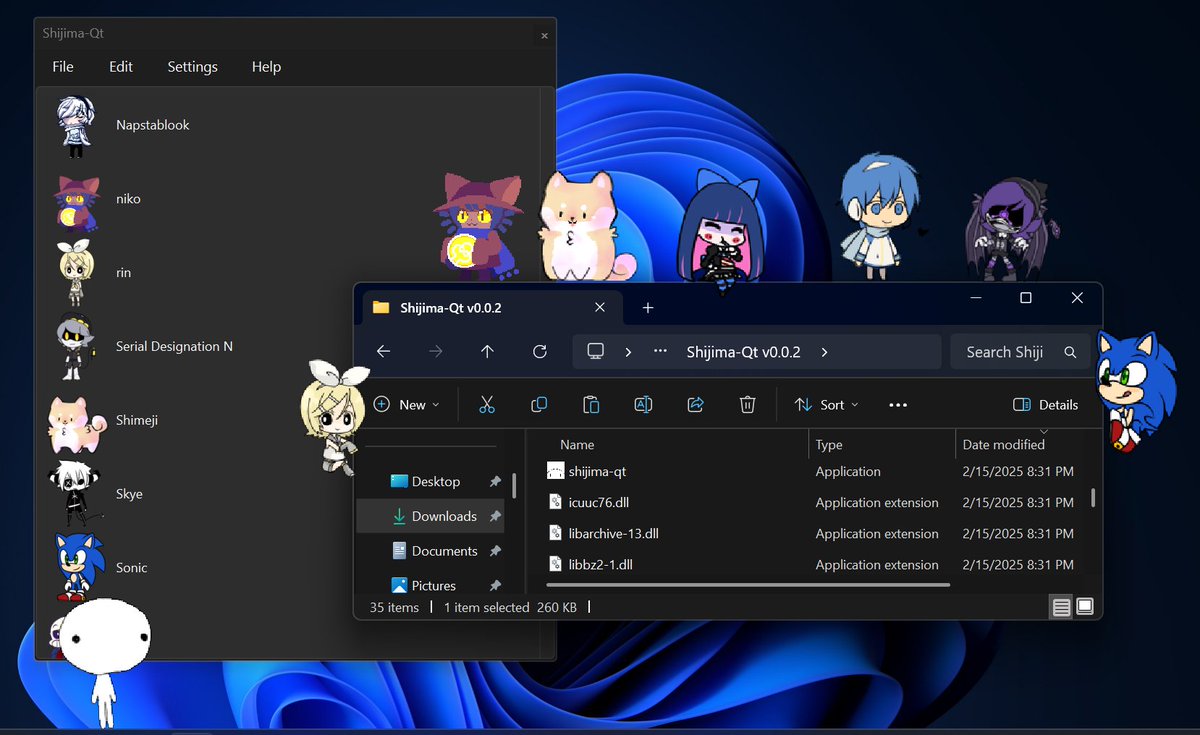Open the See more ellipsis in Explorer toolbar
Screen dimensions: 1200x735
tap(898, 405)
